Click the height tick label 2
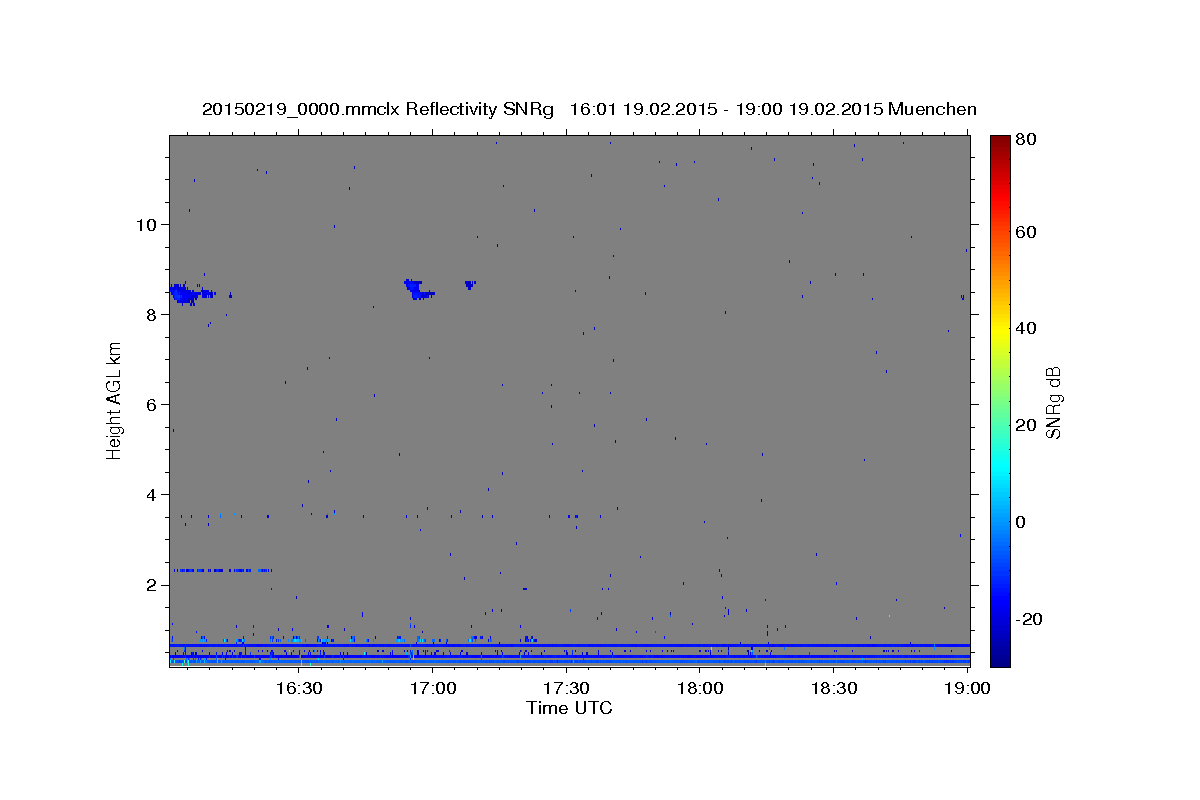Viewport: 1200px width, 800px height. tap(153, 584)
